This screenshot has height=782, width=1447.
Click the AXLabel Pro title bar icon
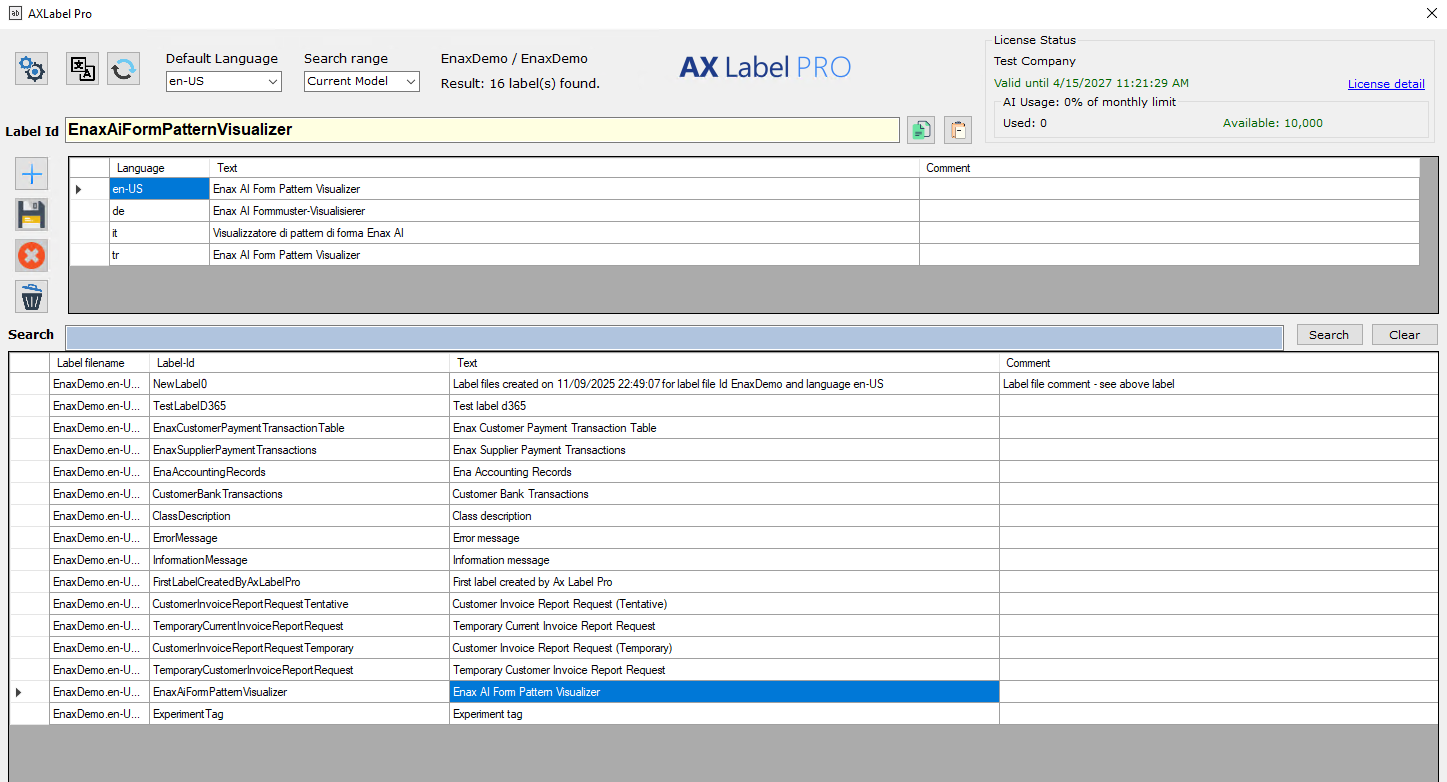[x=15, y=14]
